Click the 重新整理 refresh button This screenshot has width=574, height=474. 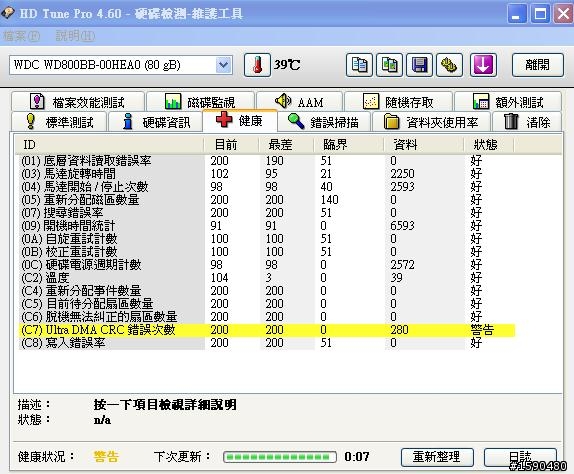click(437, 457)
